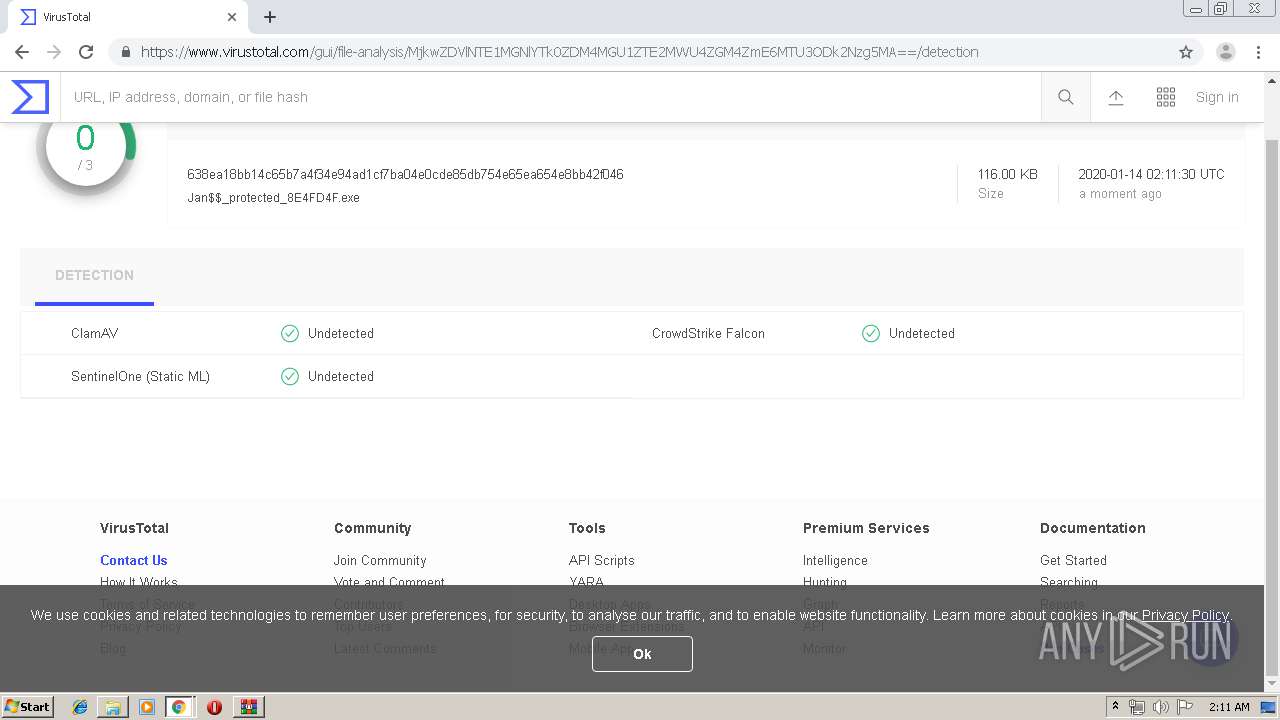Click SentinelOne (Static ML) engine name
The width and height of the screenshot is (1280, 720).
coord(140,376)
